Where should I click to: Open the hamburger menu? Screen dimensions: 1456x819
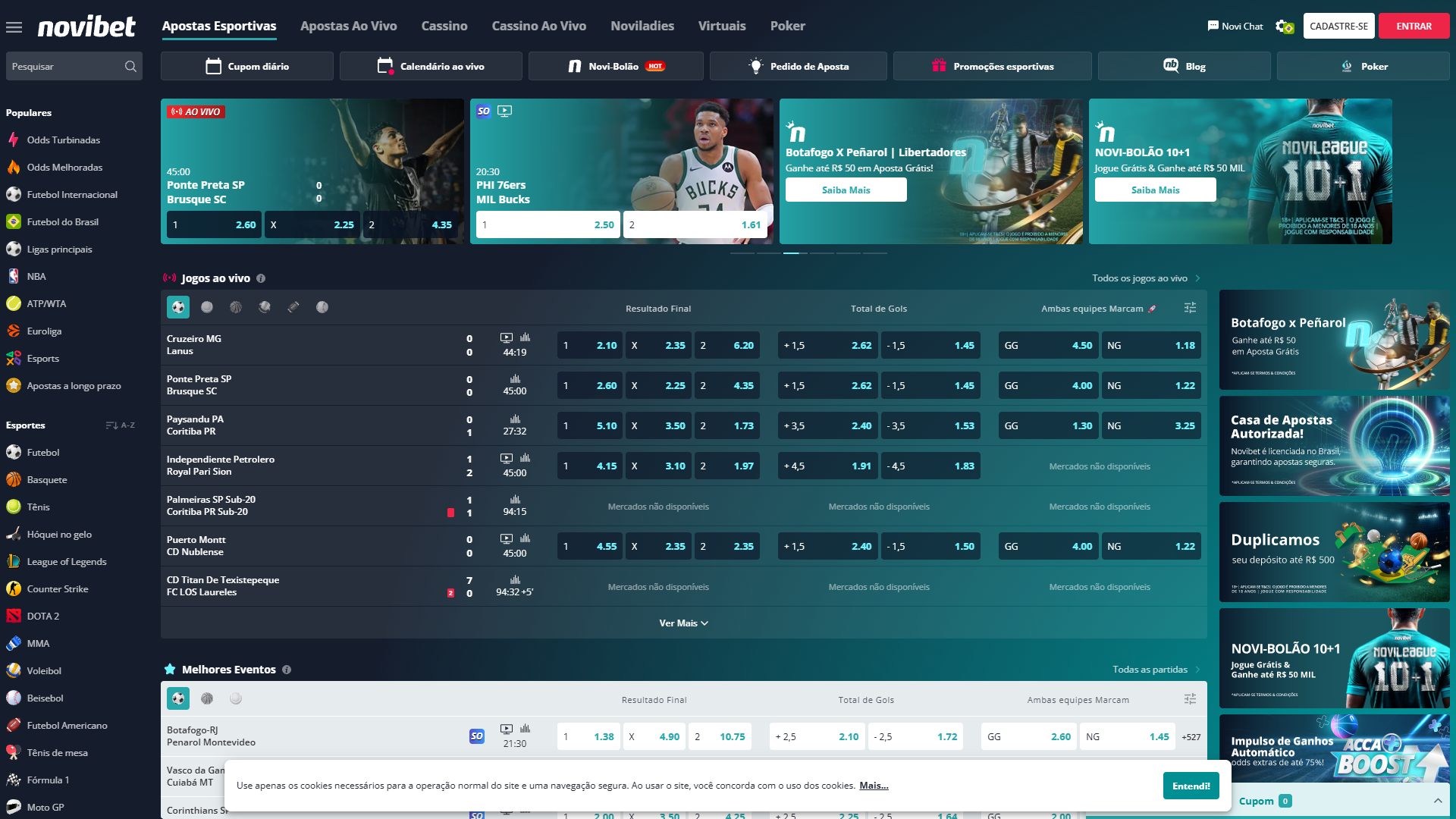[14, 27]
